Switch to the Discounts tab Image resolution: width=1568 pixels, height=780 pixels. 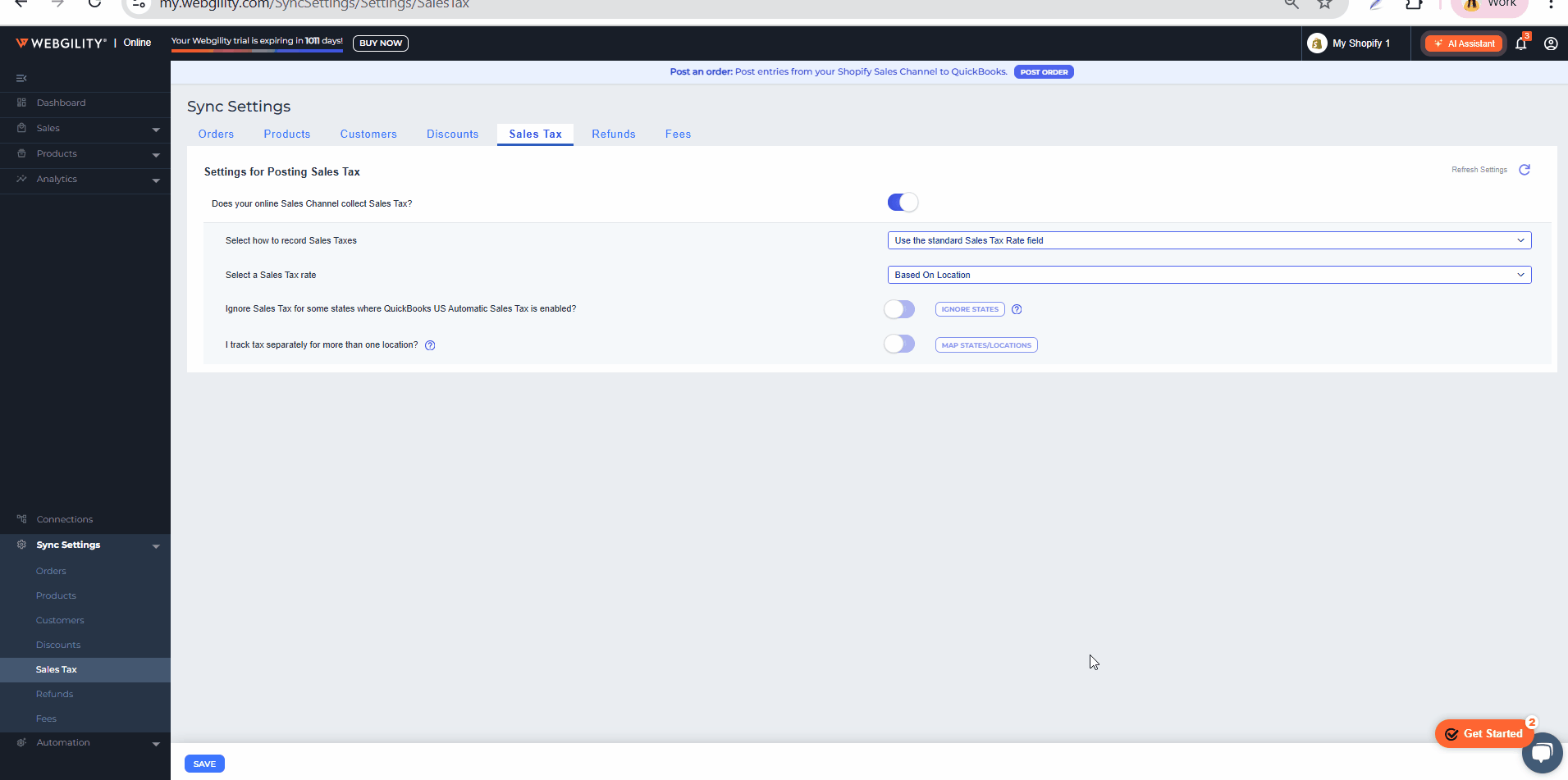[452, 135]
